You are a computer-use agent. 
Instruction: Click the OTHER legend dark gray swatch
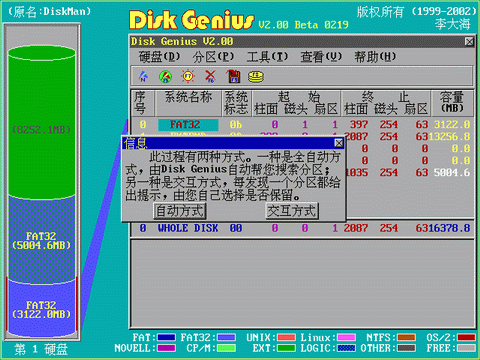coord(406,348)
